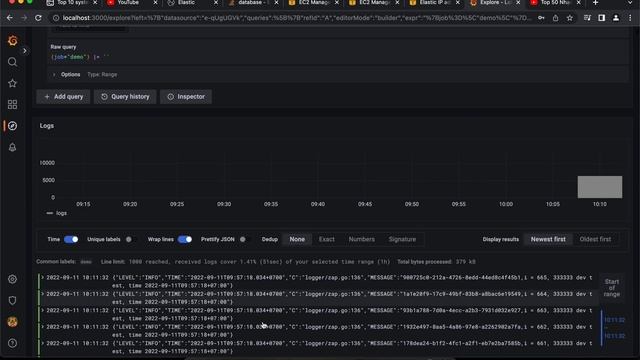Expand the sidebar with the arrow toggle
Image resolution: width=640 pixels, height=360 pixels.
24,51
